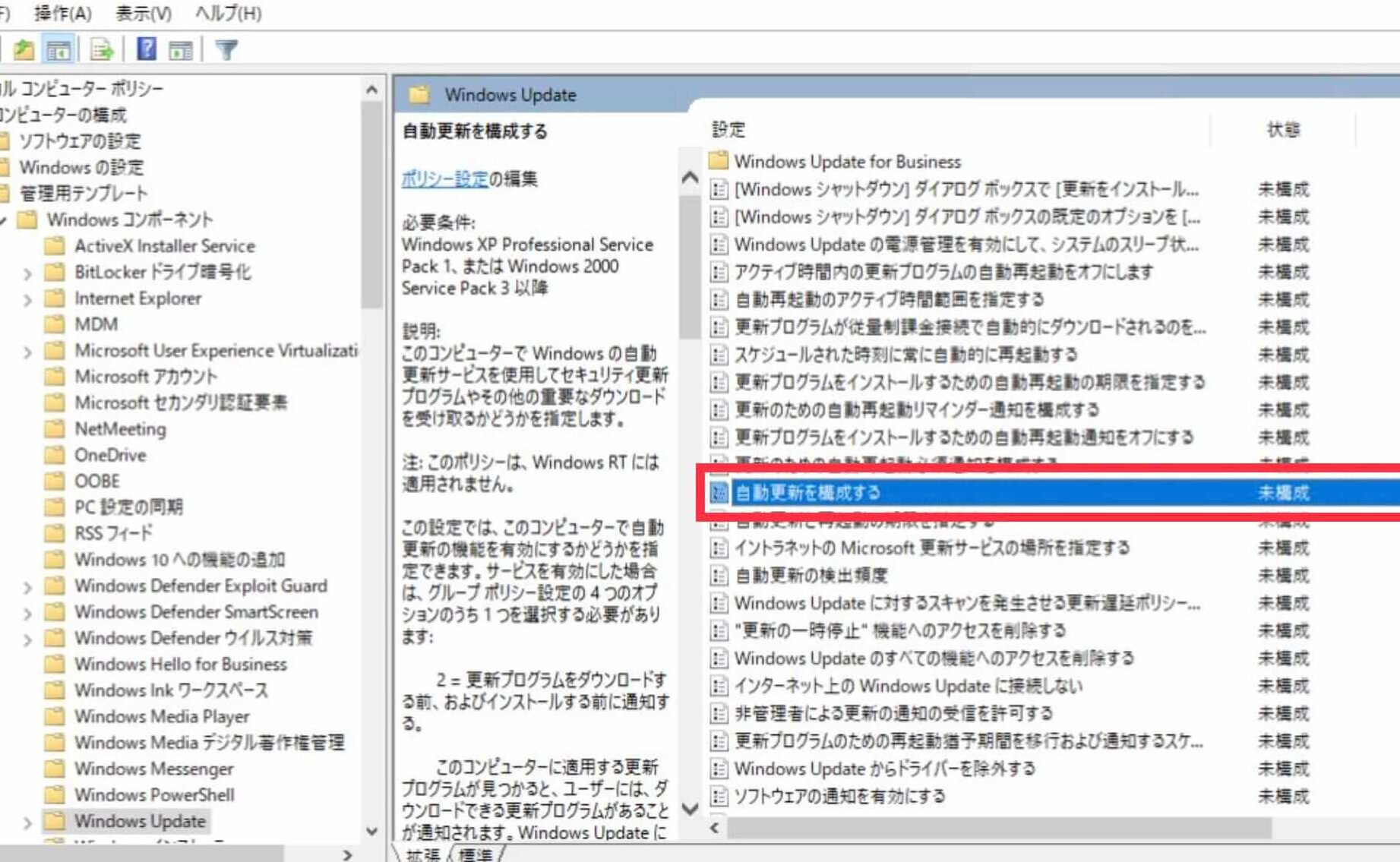Click the folder icon next to Windows Media Player
This screenshot has width=1400, height=862.
tap(55, 716)
